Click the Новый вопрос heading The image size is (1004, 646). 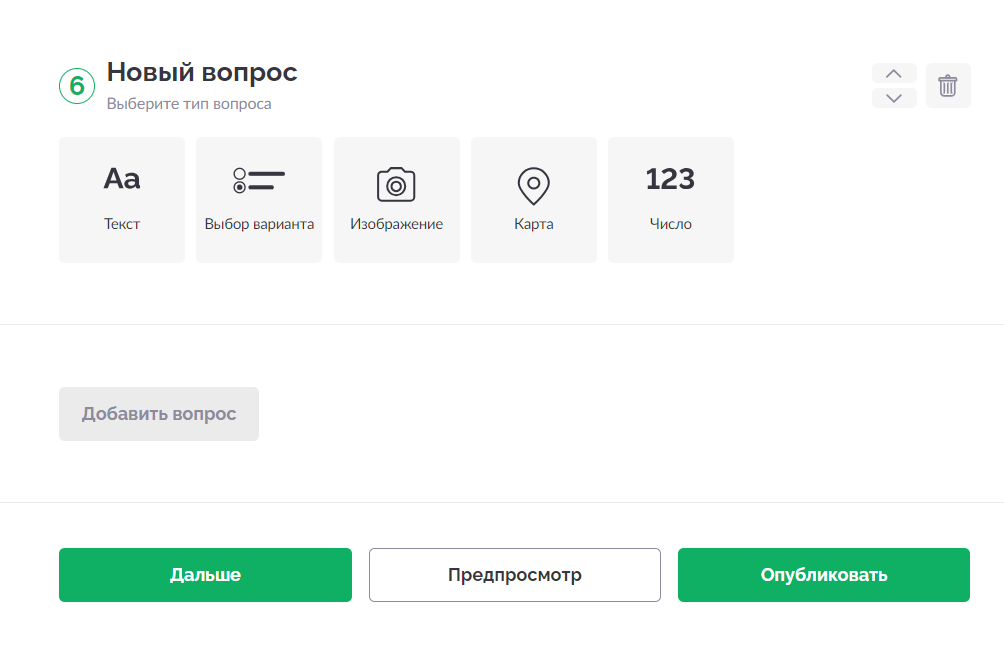pyautogui.click(x=202, y=72)
